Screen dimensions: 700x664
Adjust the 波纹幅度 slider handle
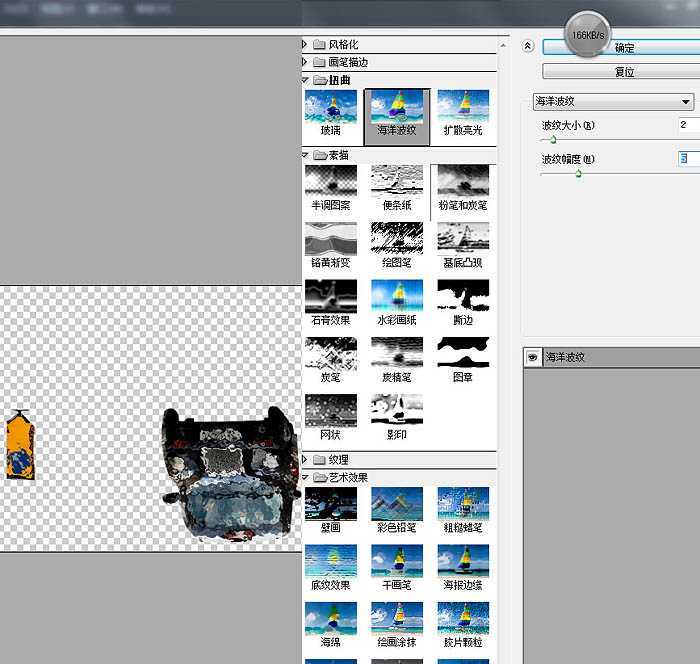click(x=579, y=174)
